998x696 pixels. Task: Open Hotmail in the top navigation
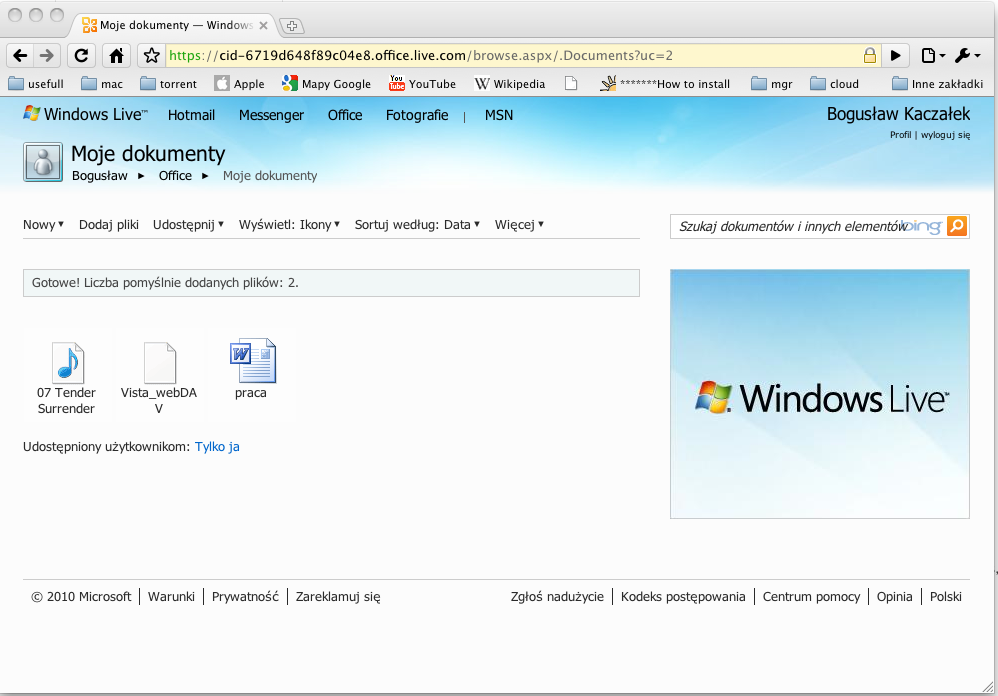tap(191, 115)
